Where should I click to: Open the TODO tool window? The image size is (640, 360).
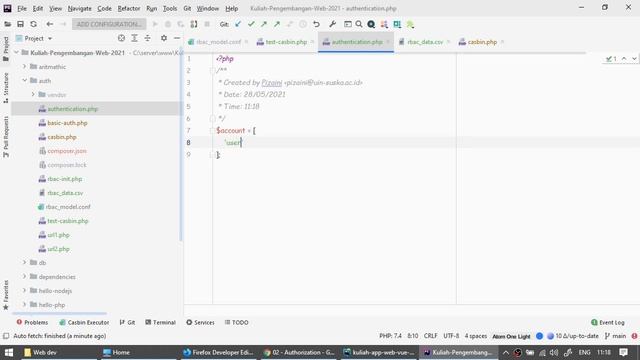(x=237, y=322)
